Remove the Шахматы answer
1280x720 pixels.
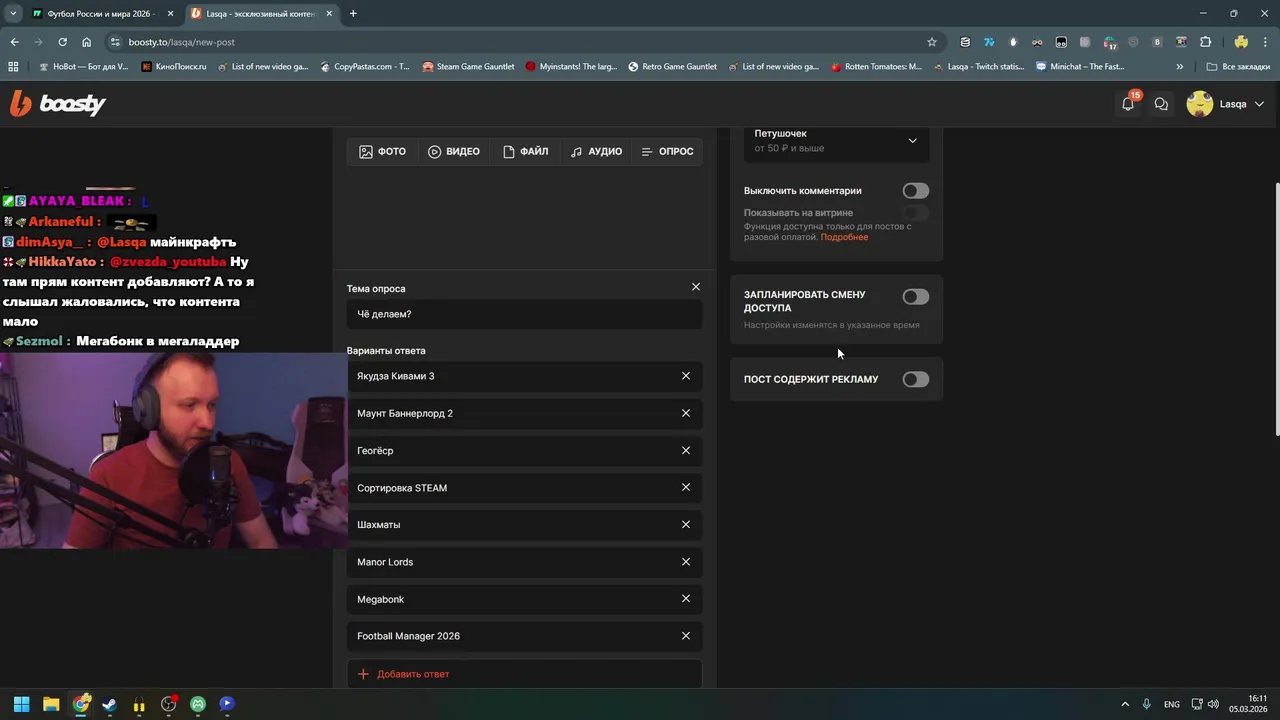tap(686, 524)
